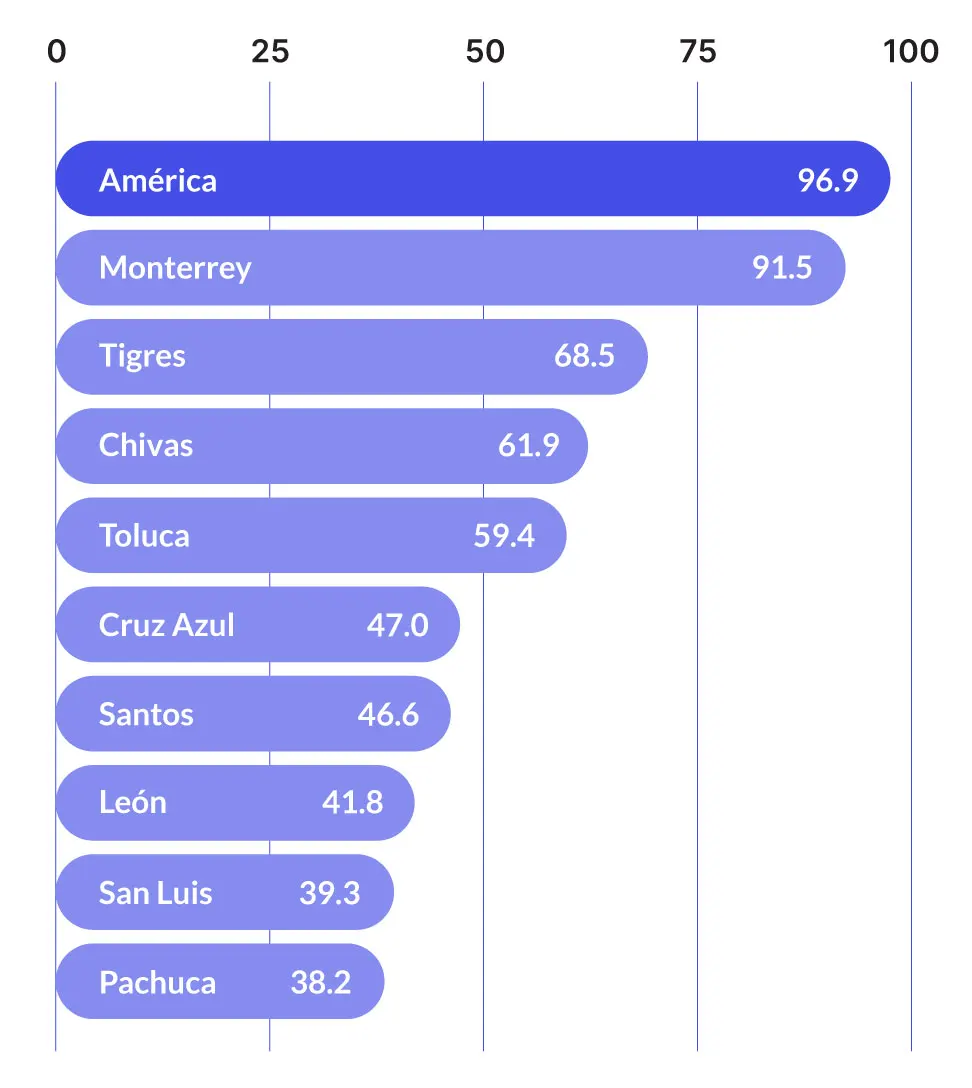Select the Cruz Azul label
The width and height of the screenshot is (972, 1088).
tap(167, 625)
